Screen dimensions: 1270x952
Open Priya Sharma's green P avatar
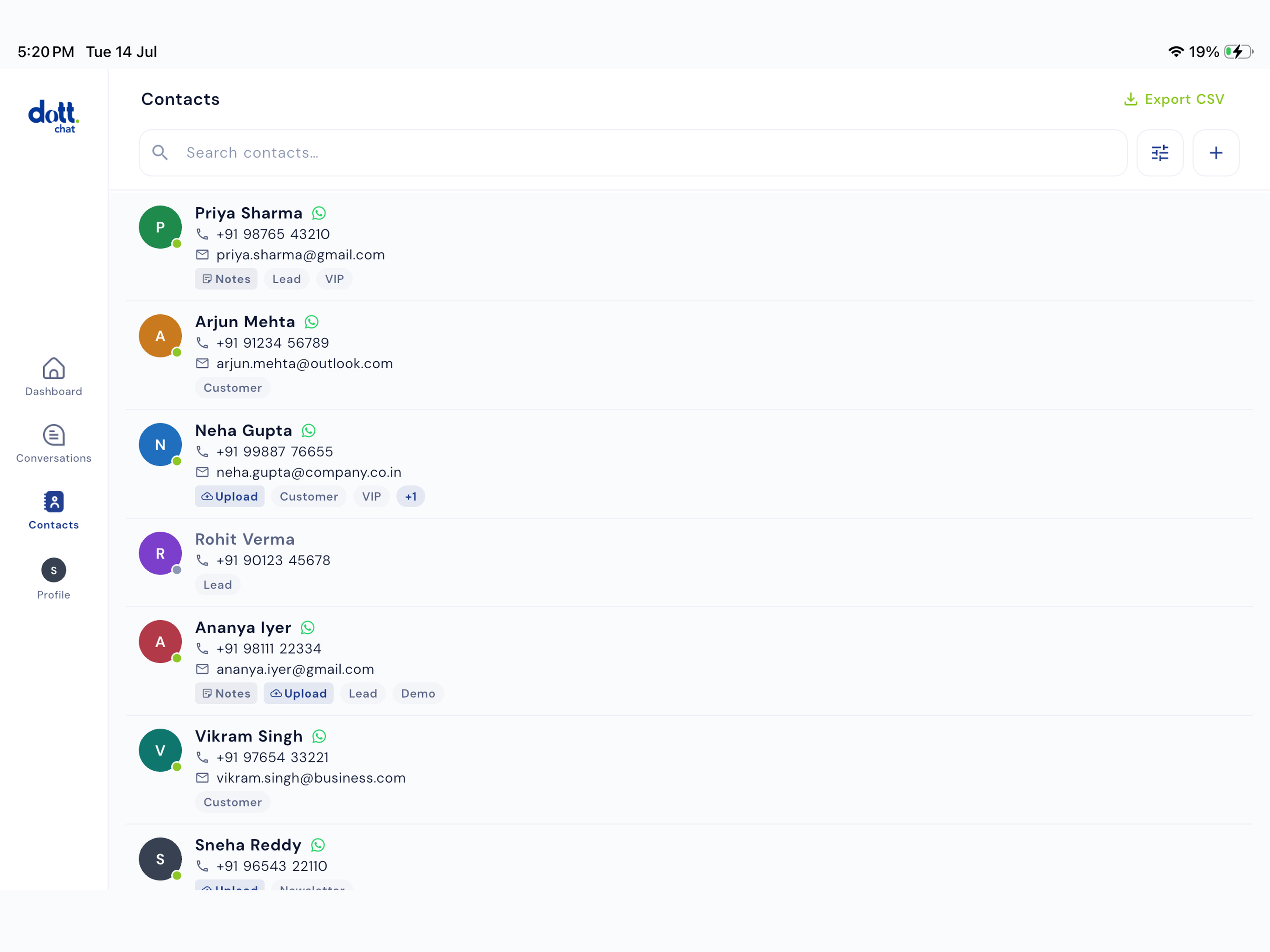tap(160, 227)
